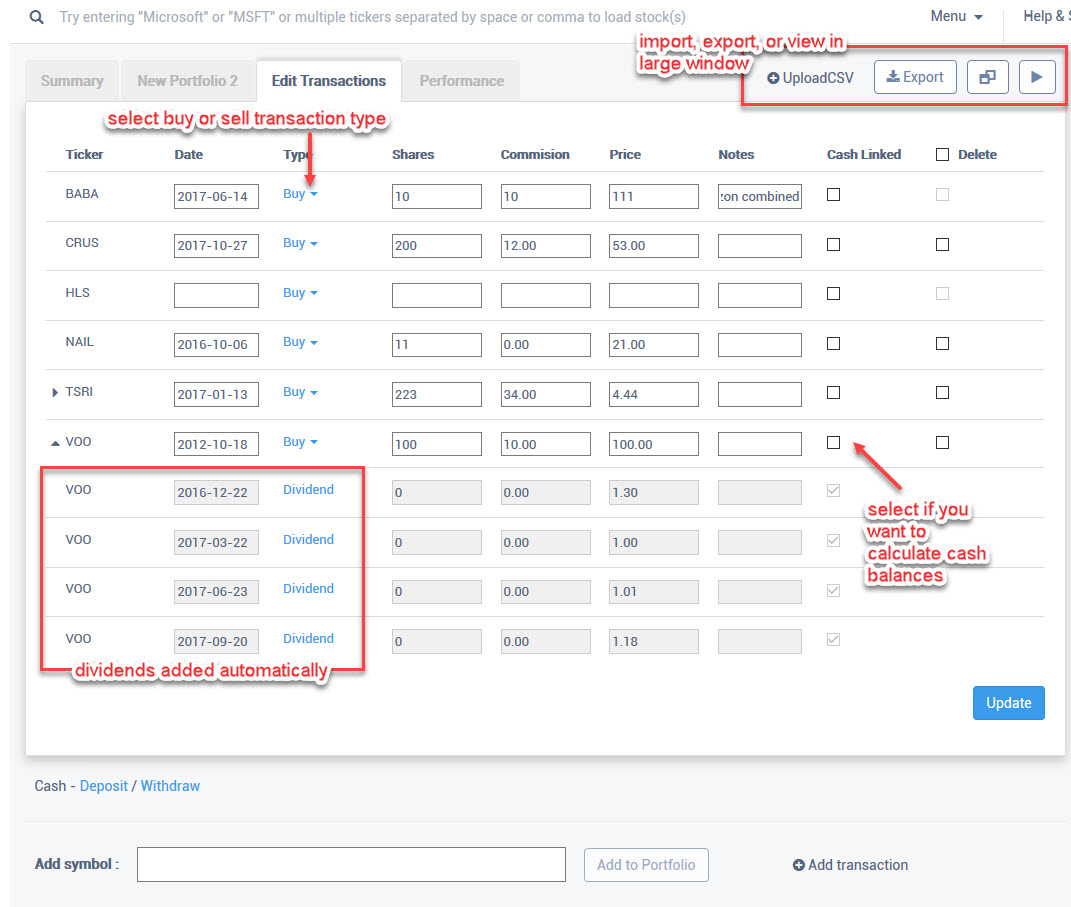Image resolution: width=1071 pixels, height=907 pixels.
Task: Click the play arrow icon button
Action: click(x=1037, y=77)
